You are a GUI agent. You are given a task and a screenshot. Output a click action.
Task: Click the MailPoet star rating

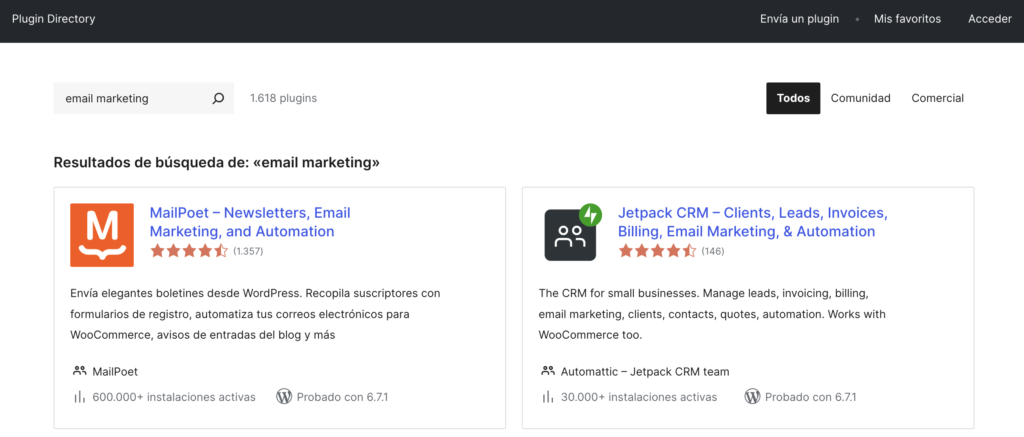(x=189, y=251)
